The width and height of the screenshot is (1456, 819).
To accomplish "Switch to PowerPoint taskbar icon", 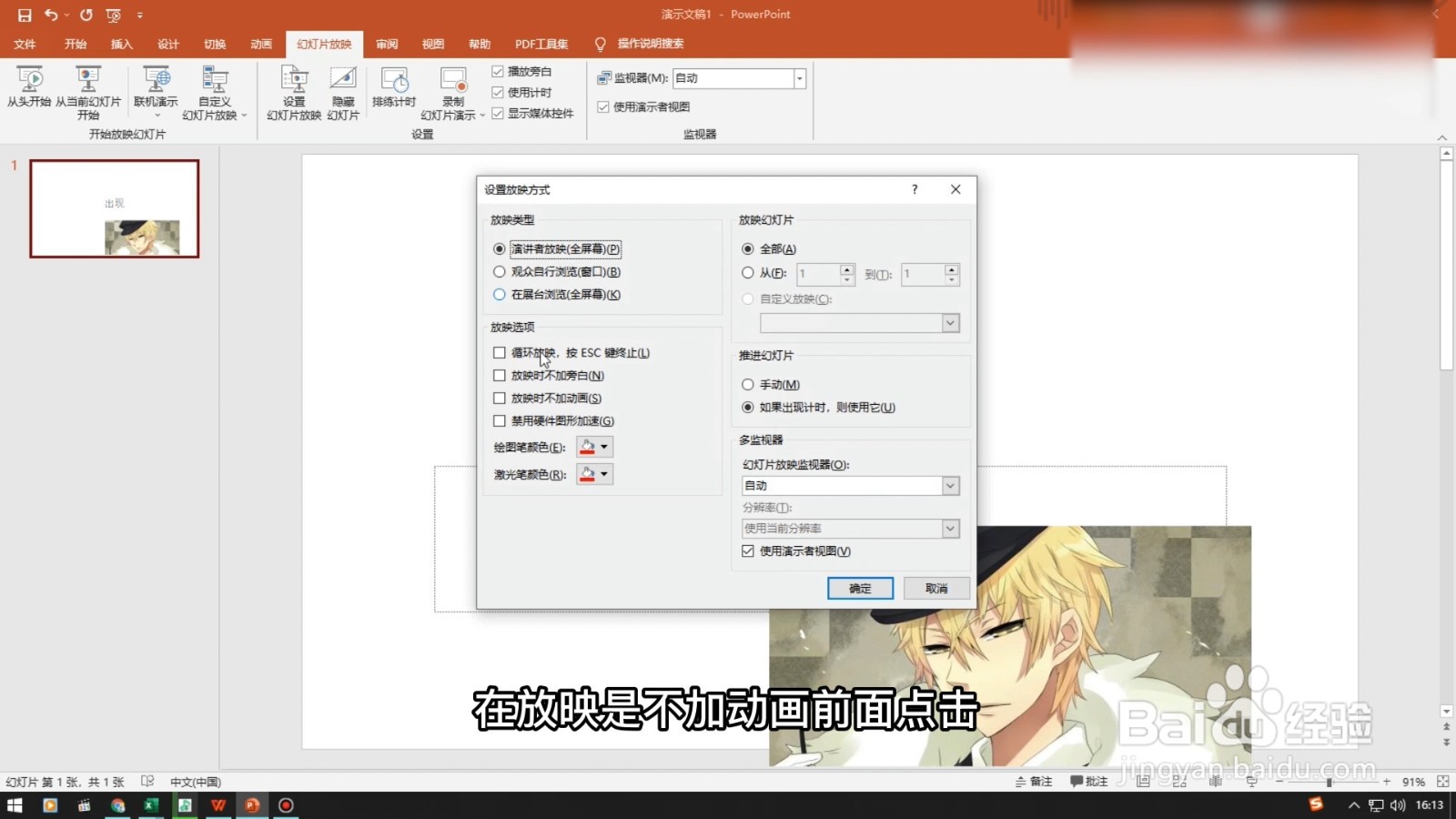I will 252,805.
